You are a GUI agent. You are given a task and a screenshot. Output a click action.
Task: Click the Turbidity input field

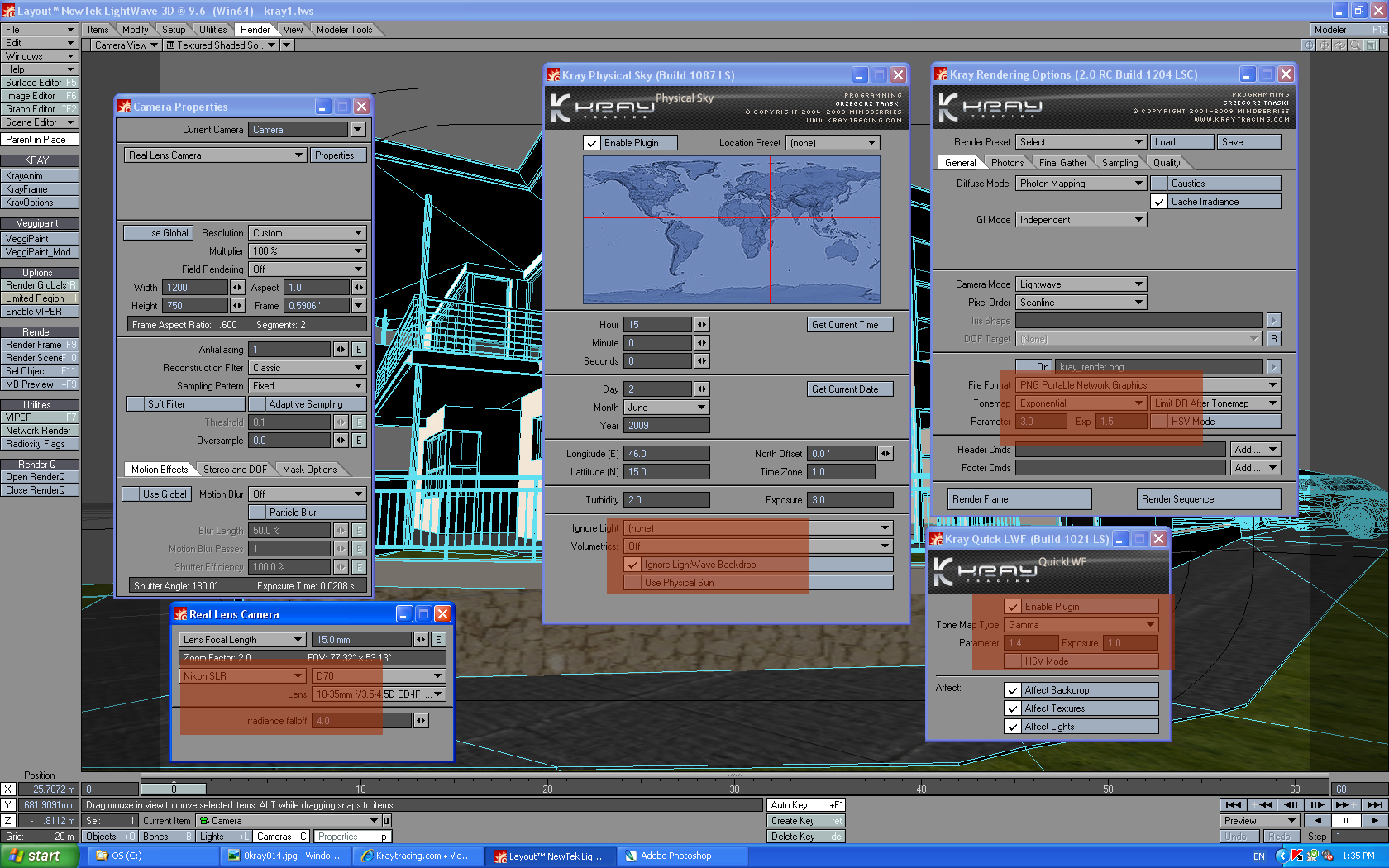(666, 500)
